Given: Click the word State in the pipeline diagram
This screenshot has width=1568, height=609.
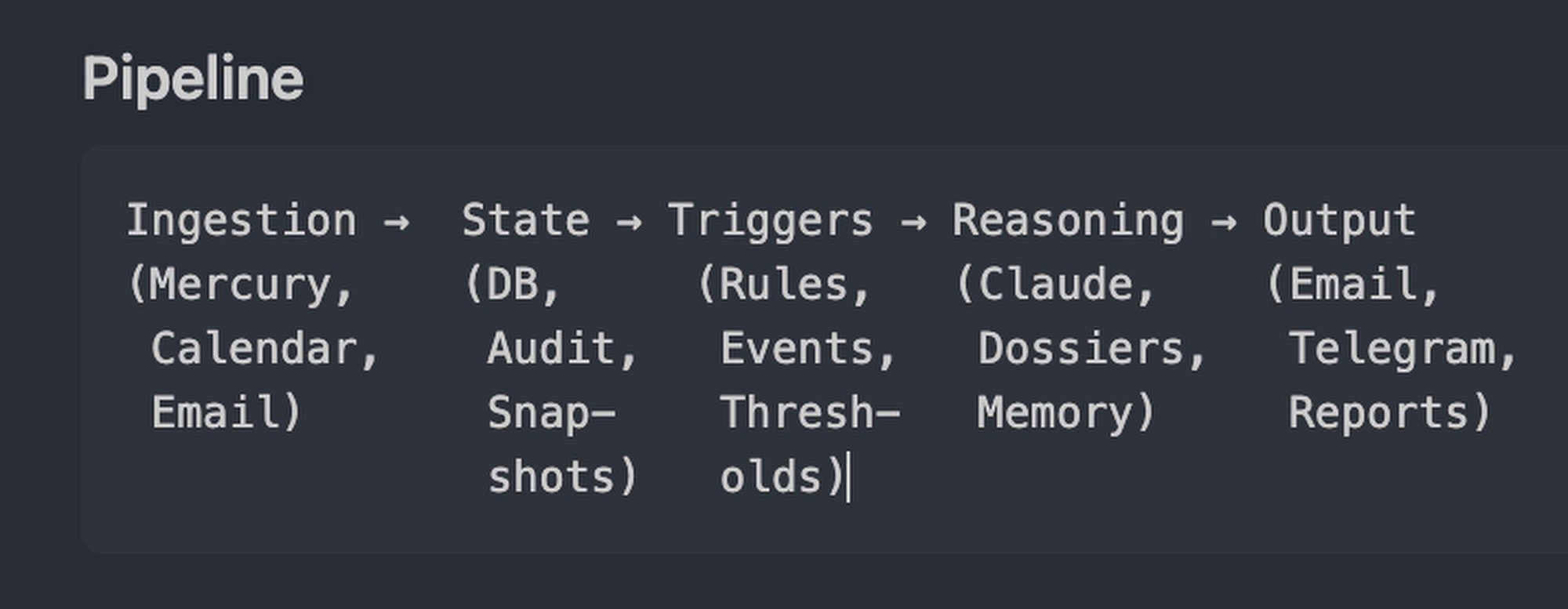Looking at the screenshot, I should pos(525,220).
